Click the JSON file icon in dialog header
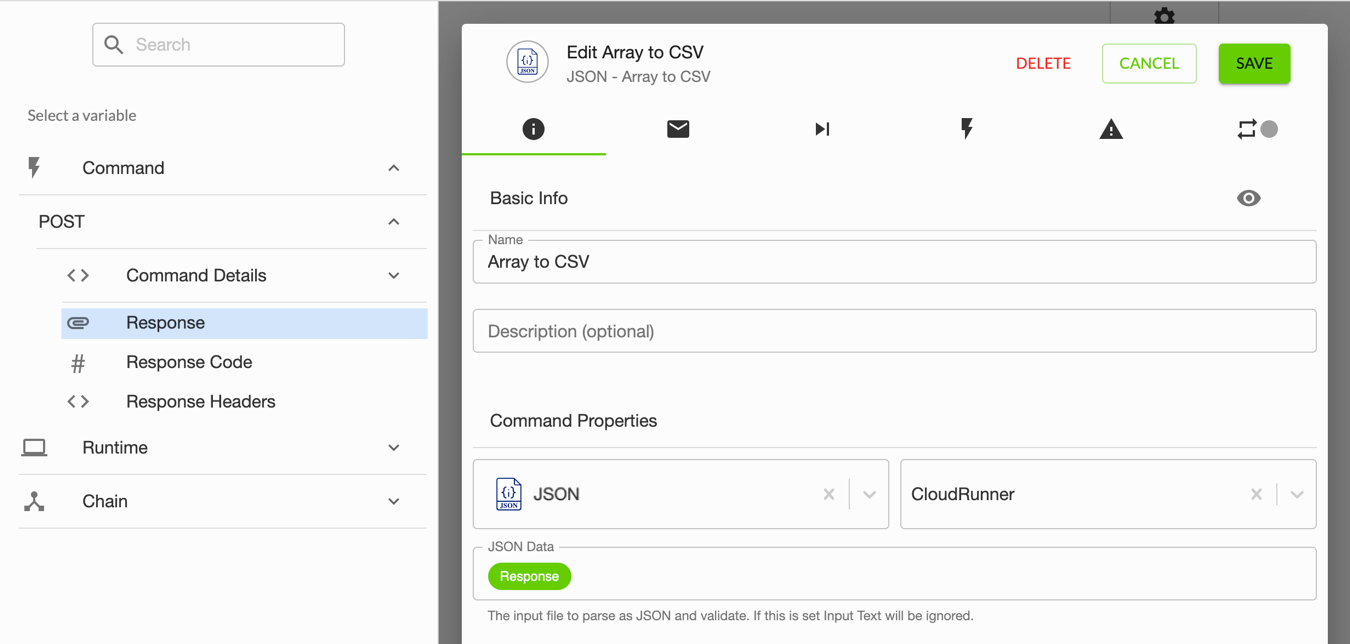The image size is (1350, 644). 527,63
